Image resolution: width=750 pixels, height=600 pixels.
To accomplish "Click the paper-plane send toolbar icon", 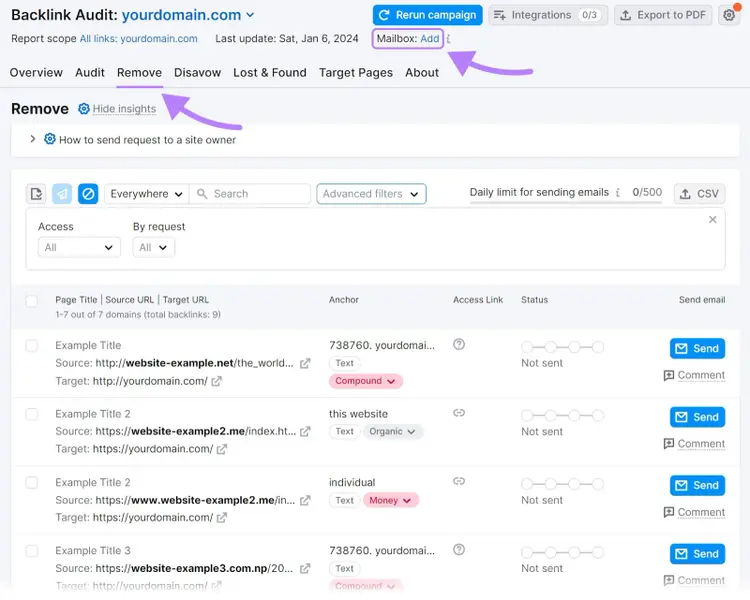I will click(62, 194).
